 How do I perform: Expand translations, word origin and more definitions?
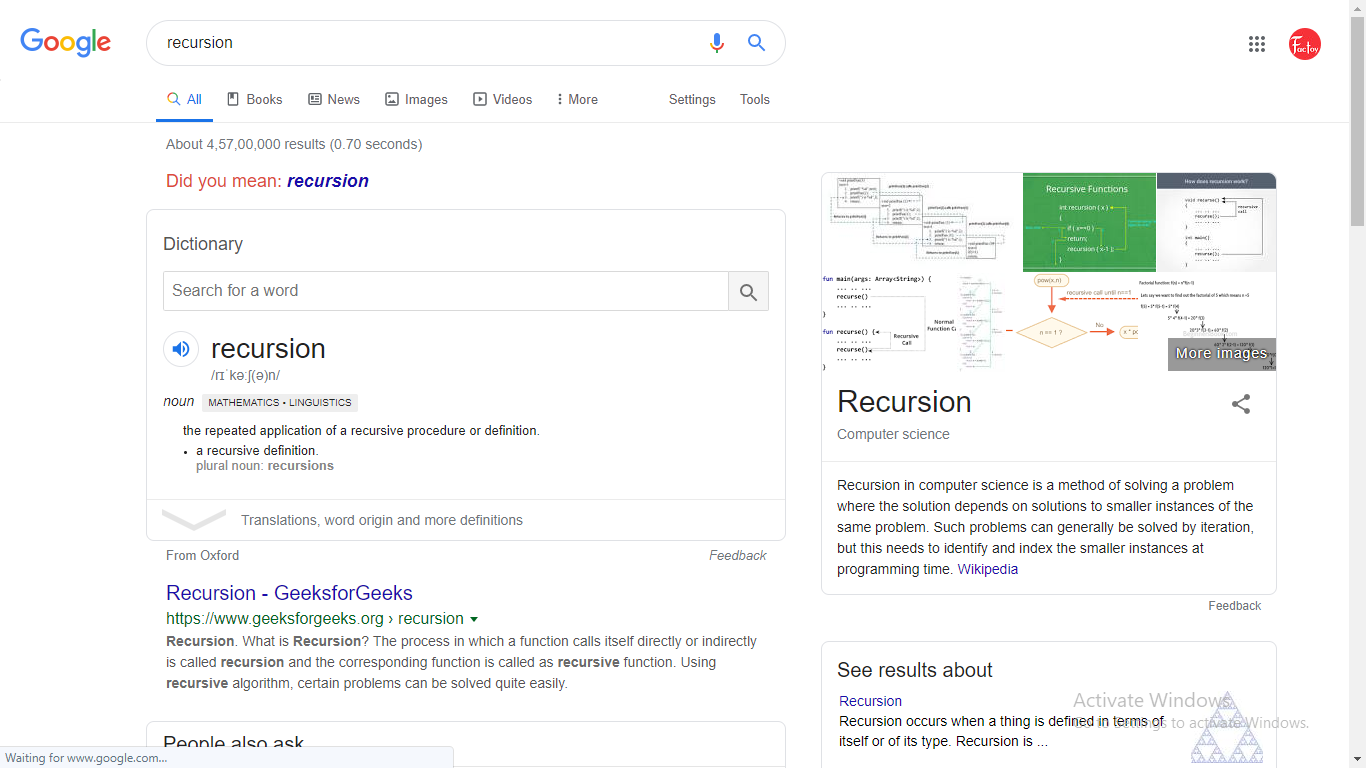[x=381, y=520]
